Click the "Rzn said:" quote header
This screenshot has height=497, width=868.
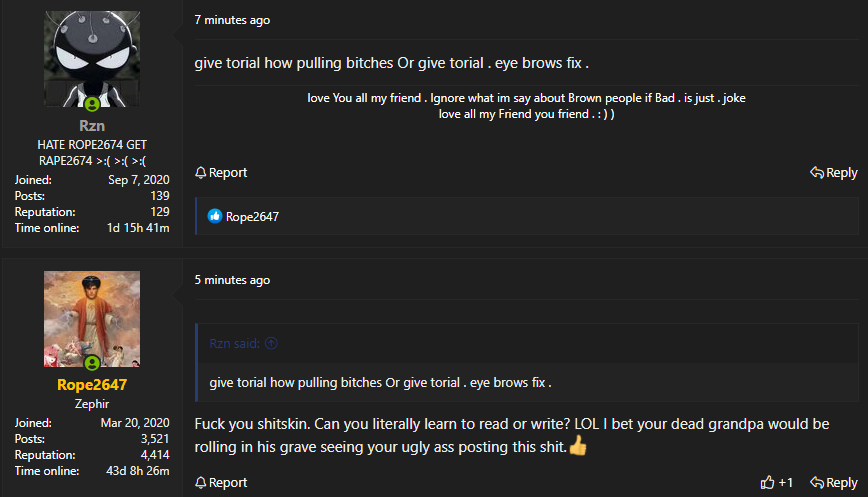pos(235,343)
